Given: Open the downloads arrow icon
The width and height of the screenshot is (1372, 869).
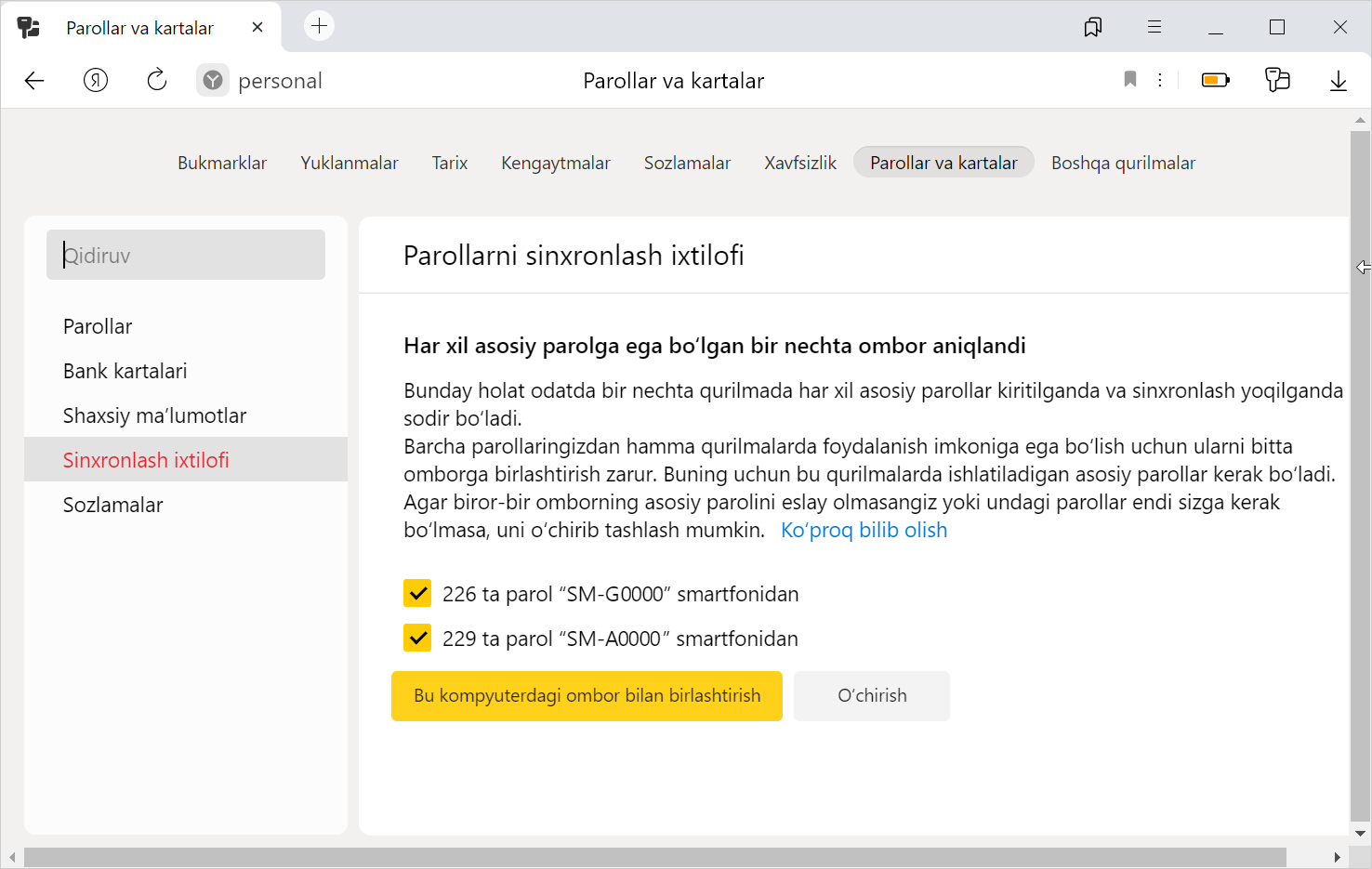Looking at the screenshot, I should point(1338,81).
